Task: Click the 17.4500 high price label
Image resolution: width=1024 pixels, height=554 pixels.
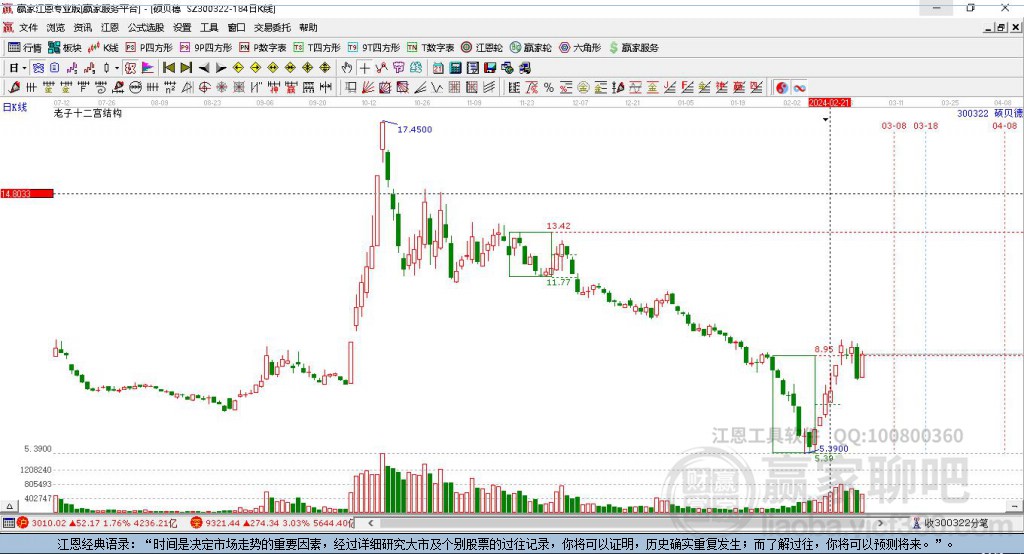Action: pos(415,129)
